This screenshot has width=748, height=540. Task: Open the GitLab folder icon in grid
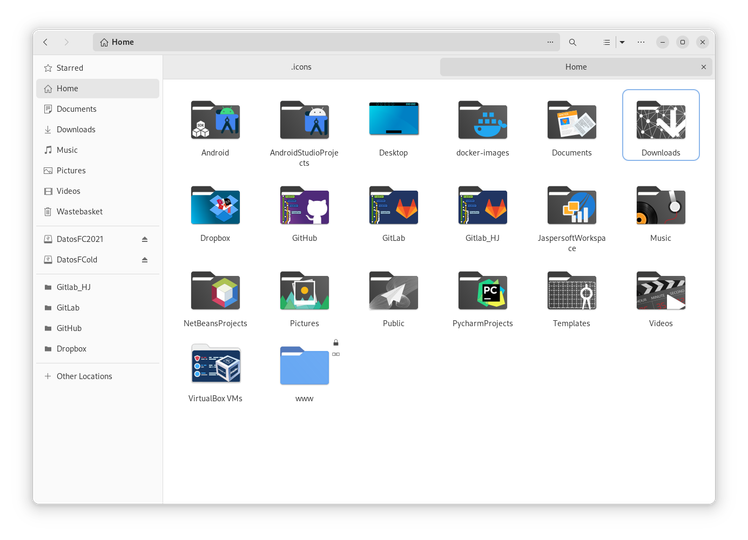pyautogui.click(x=394, y=205)
